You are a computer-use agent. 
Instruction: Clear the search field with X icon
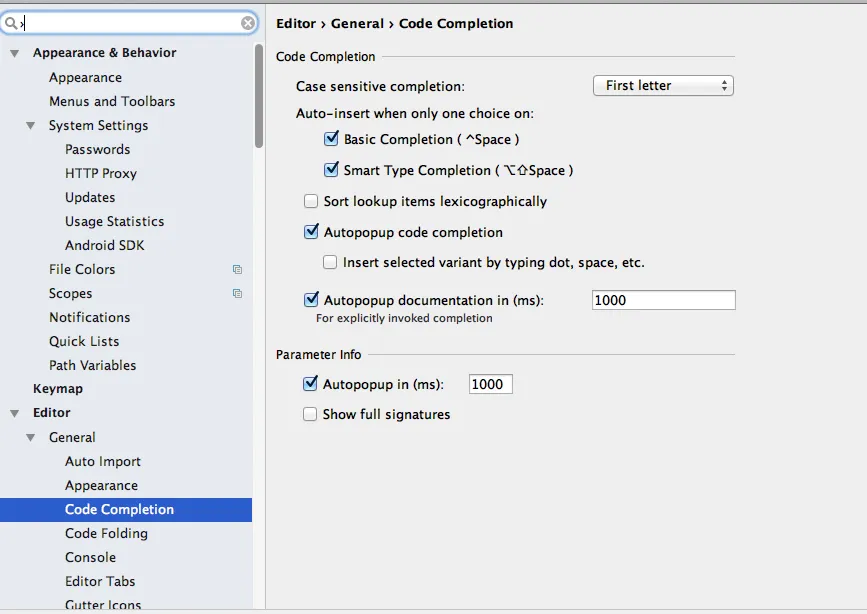(x=247, y=23)
